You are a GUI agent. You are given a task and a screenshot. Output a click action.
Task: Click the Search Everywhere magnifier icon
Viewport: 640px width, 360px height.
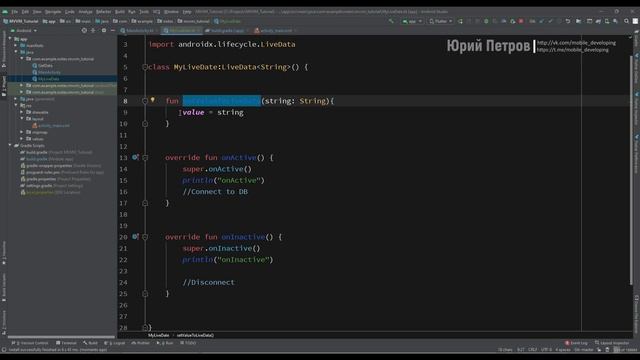coord(627,21)
